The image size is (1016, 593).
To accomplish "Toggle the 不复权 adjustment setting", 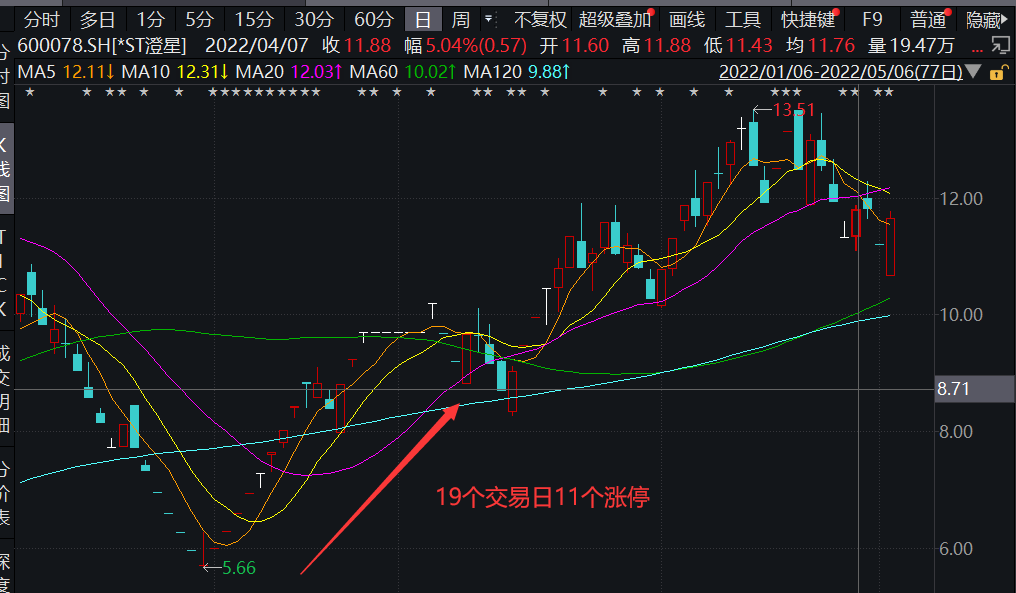I will [540, 19].
